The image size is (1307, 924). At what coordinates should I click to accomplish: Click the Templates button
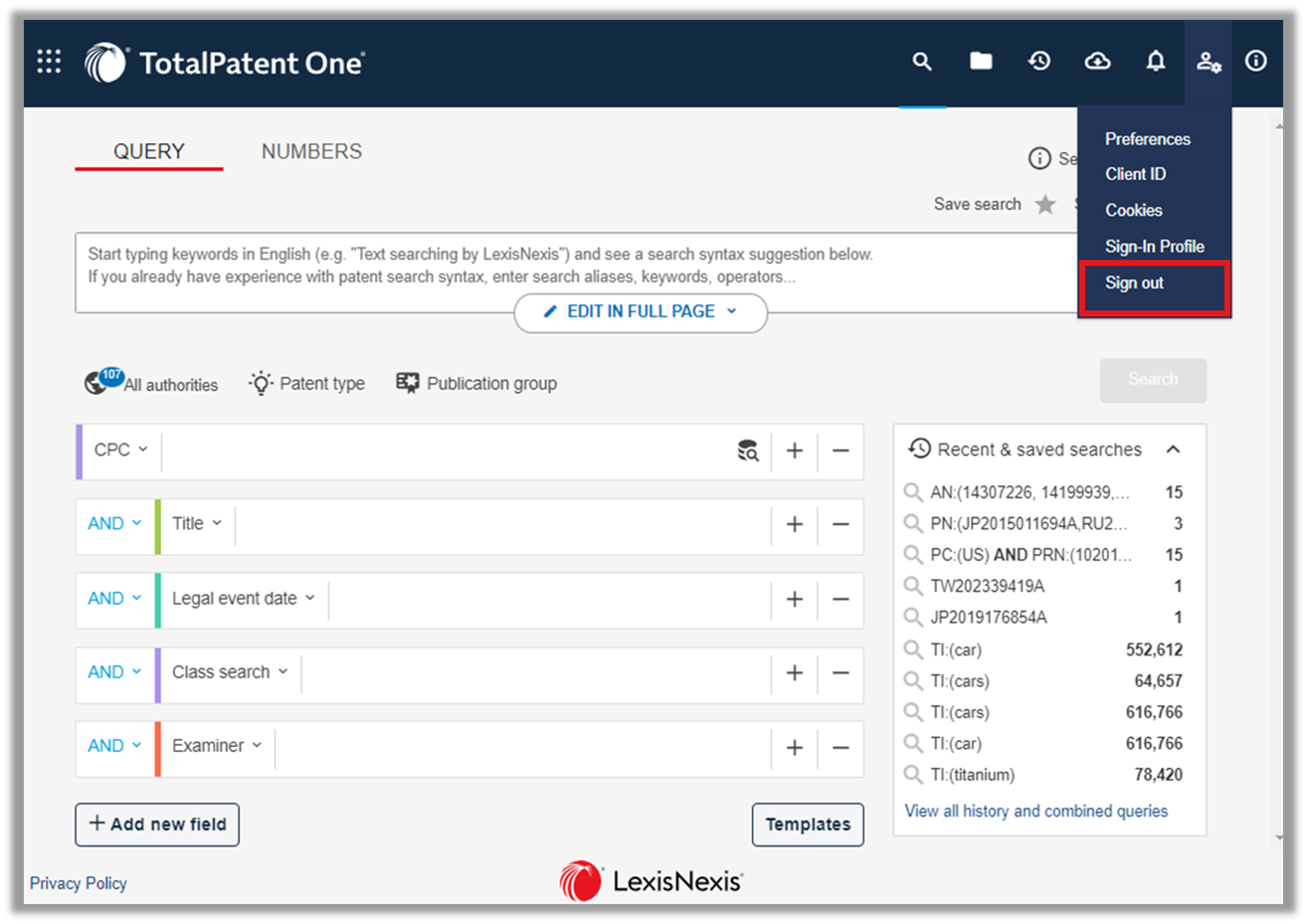click(x=808, y=825)
